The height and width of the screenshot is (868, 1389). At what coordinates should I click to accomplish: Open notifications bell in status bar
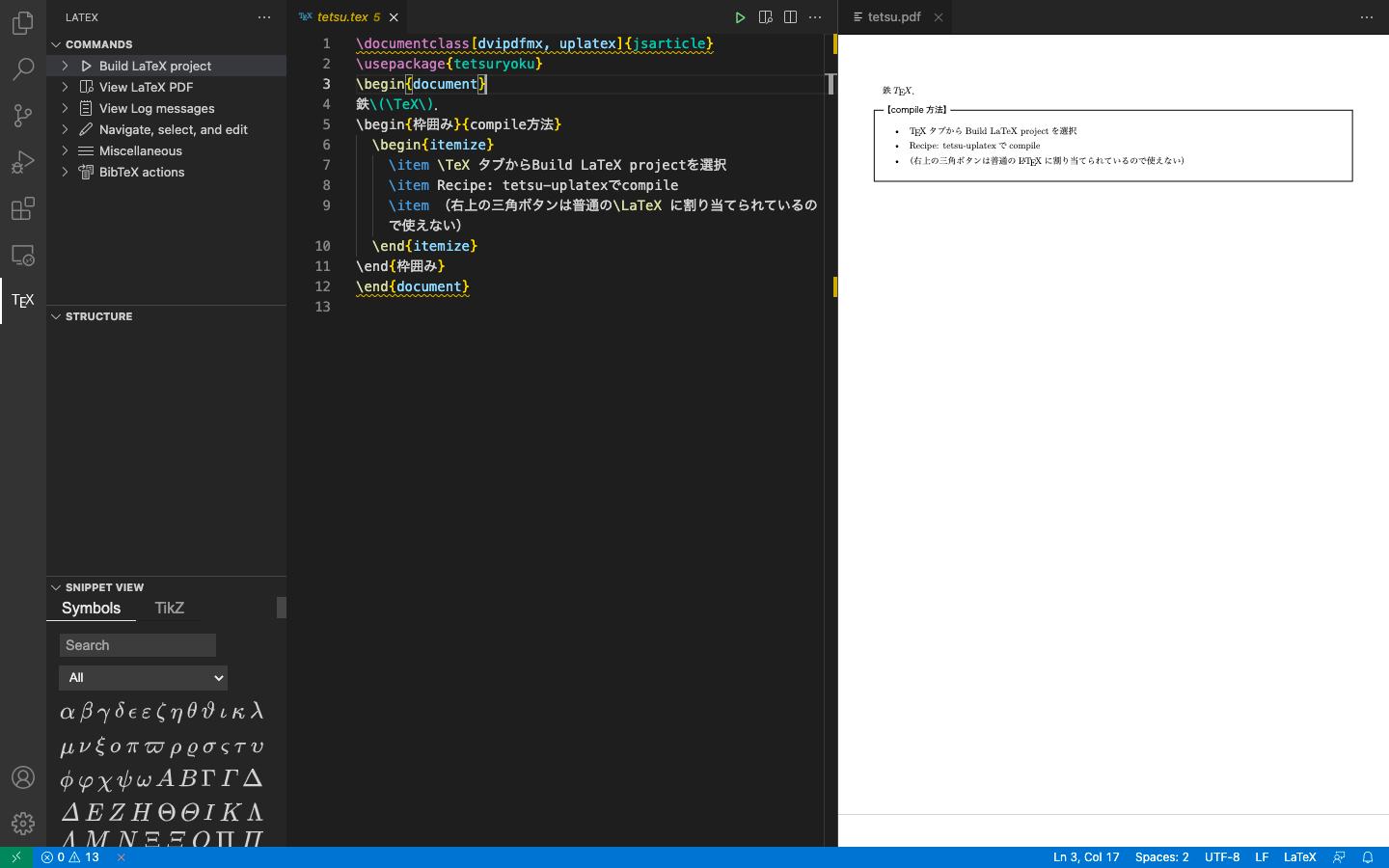(1368, 857)
